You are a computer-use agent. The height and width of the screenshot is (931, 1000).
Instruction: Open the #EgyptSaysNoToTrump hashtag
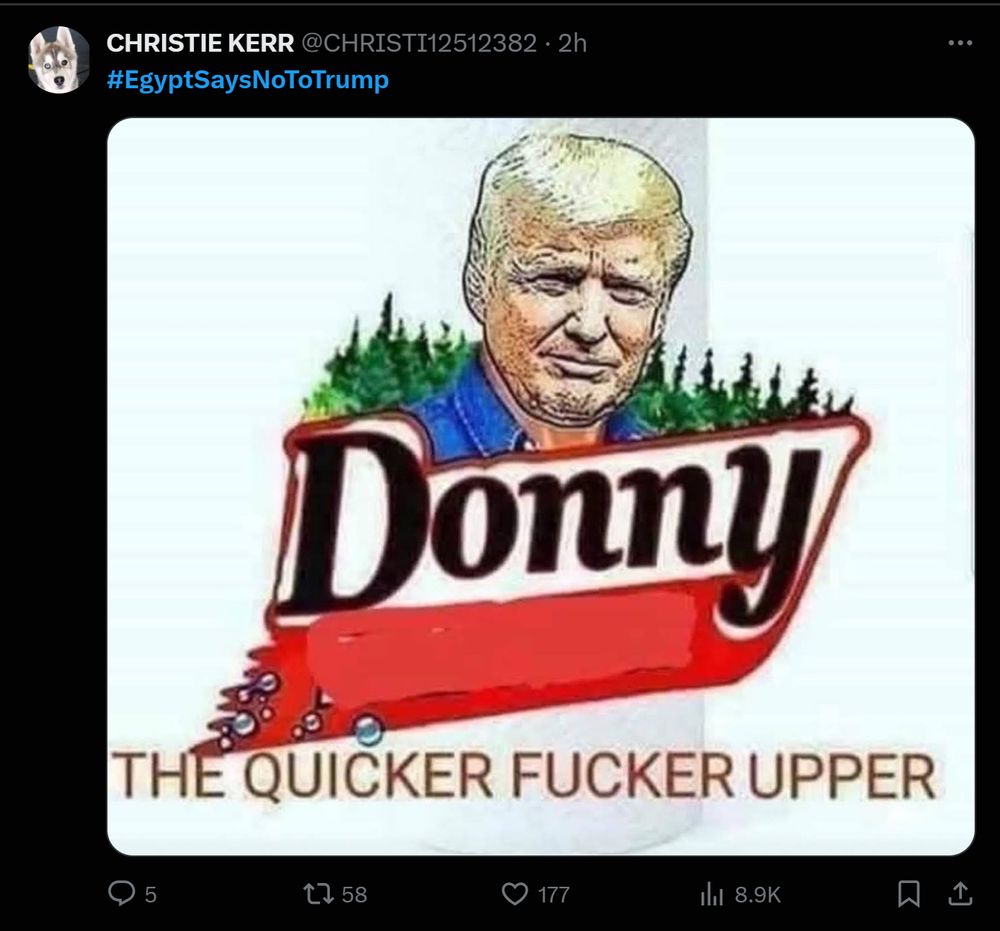pyautogui.click(x=247, y=80)
